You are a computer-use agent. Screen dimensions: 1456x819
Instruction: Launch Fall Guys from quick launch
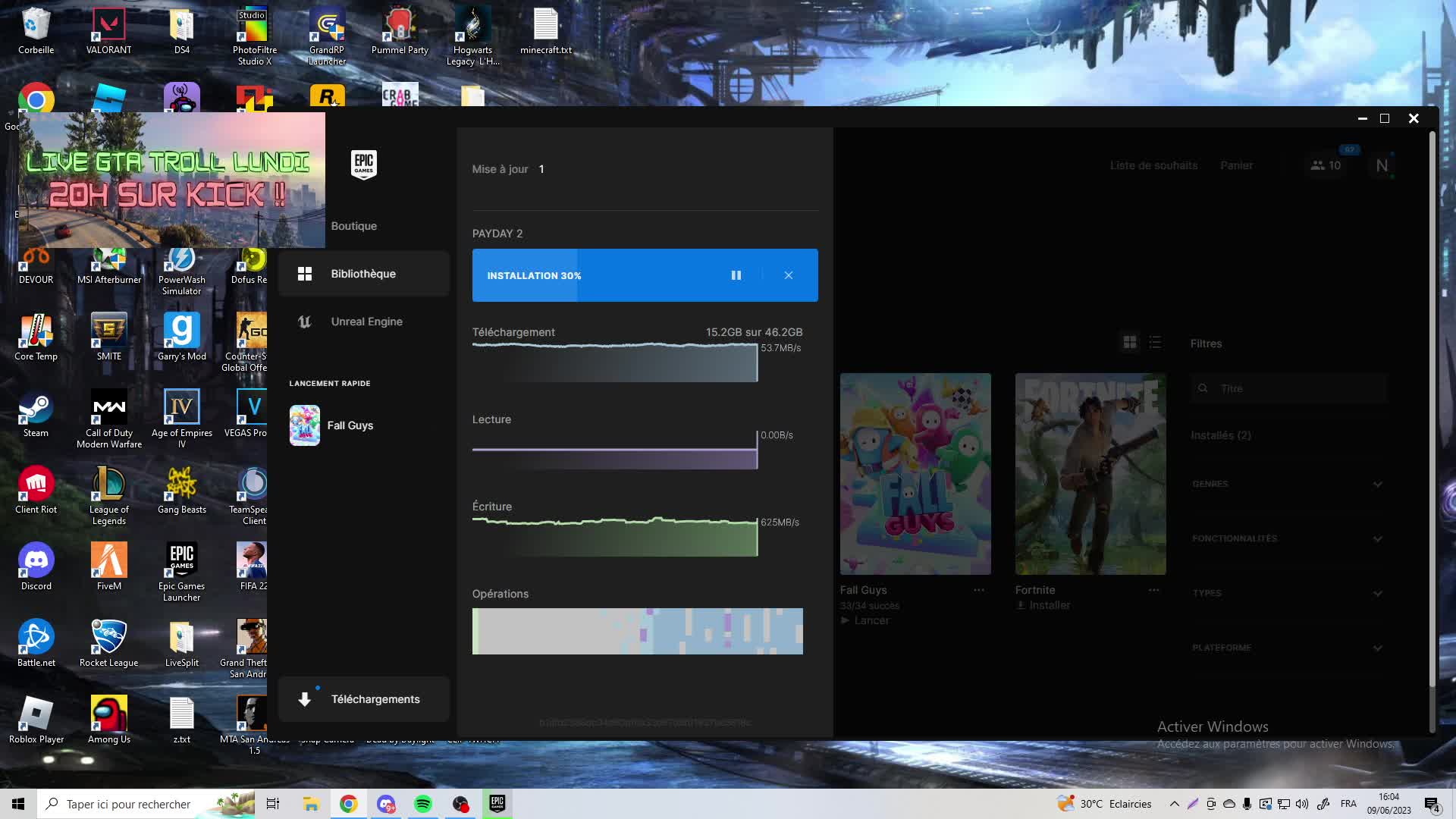pos(331,425)
